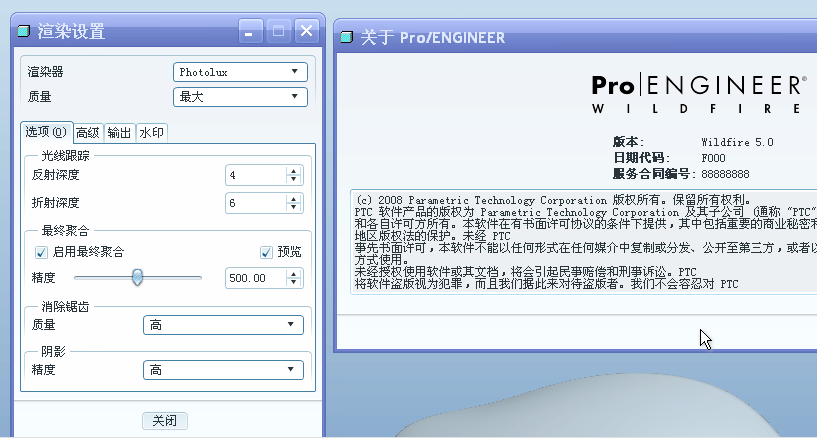Click the 关于 Pro/ENGINEER title bar icon
817x438 pixels.
coord(347,37)
